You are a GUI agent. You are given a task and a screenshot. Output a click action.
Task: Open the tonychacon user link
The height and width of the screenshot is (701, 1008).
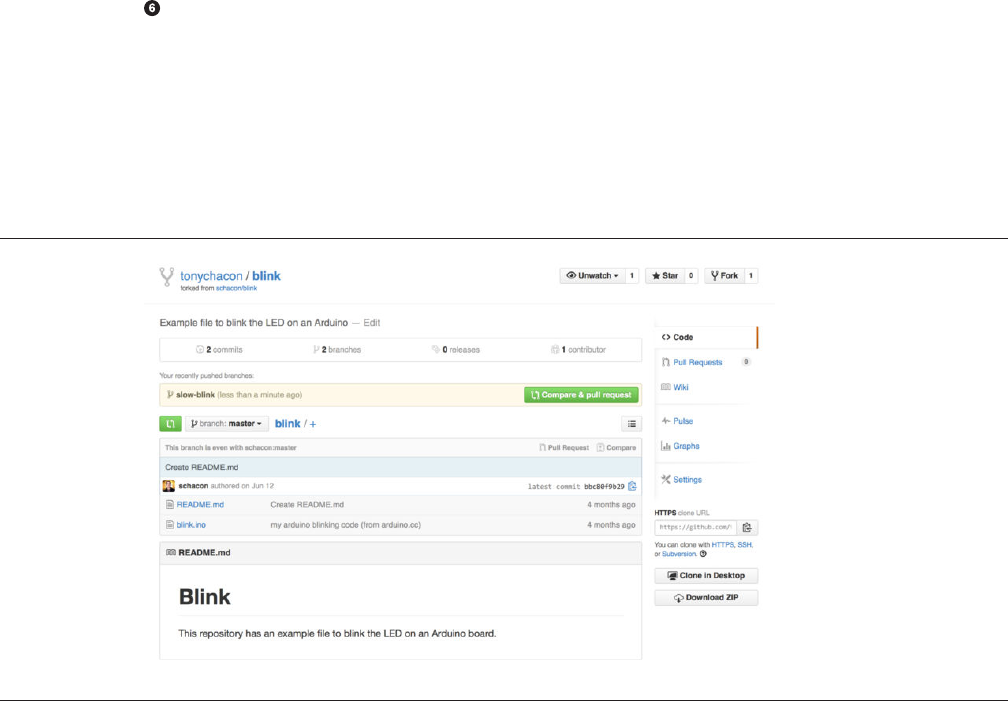pos(211,276)
